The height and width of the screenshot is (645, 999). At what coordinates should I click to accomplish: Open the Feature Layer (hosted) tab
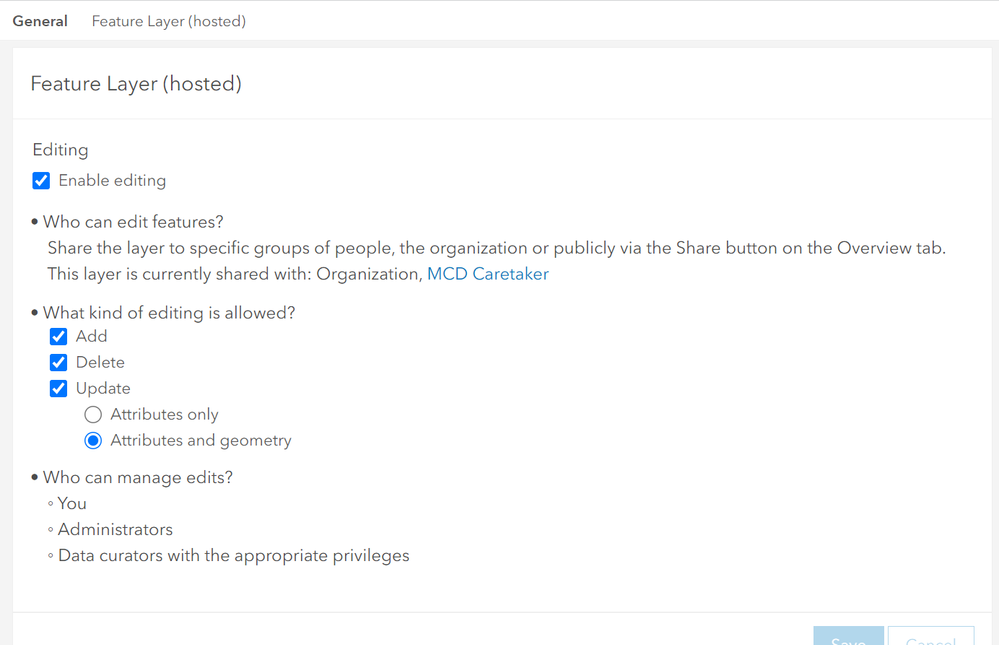(168, 21)
